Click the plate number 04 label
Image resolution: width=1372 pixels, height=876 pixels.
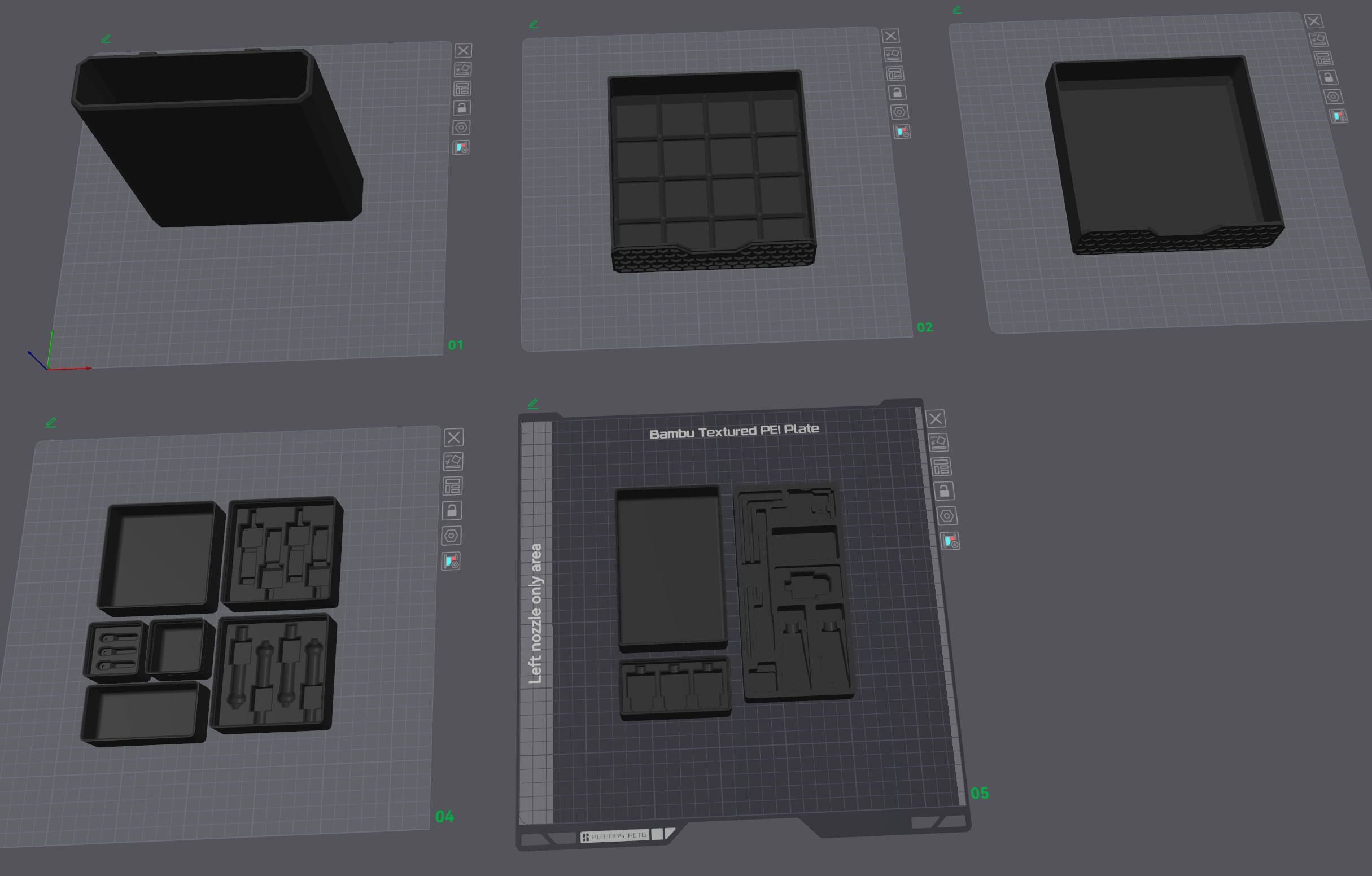click(x=444, y=817)
